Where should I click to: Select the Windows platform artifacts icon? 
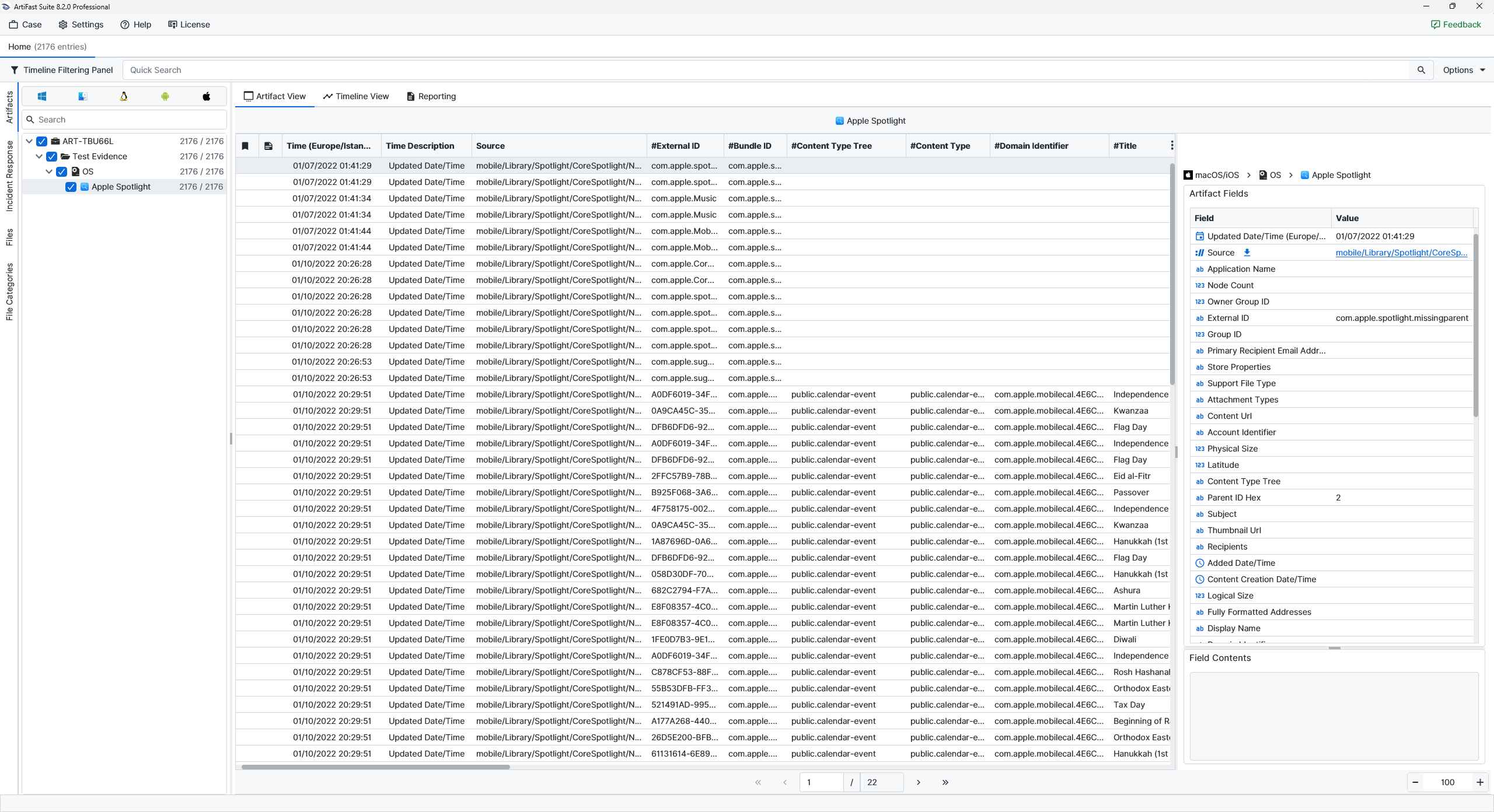tap(42, 96)
